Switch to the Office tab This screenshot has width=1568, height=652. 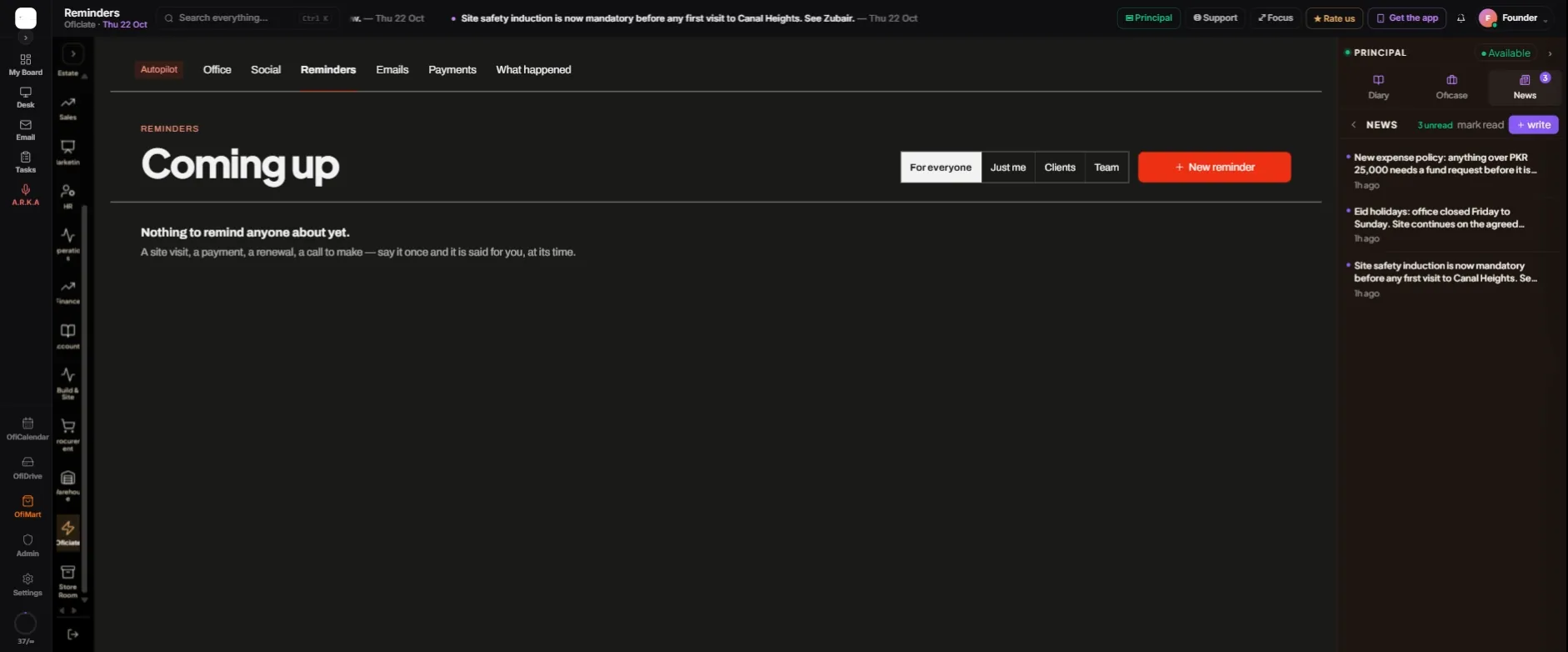coord(217,70)
